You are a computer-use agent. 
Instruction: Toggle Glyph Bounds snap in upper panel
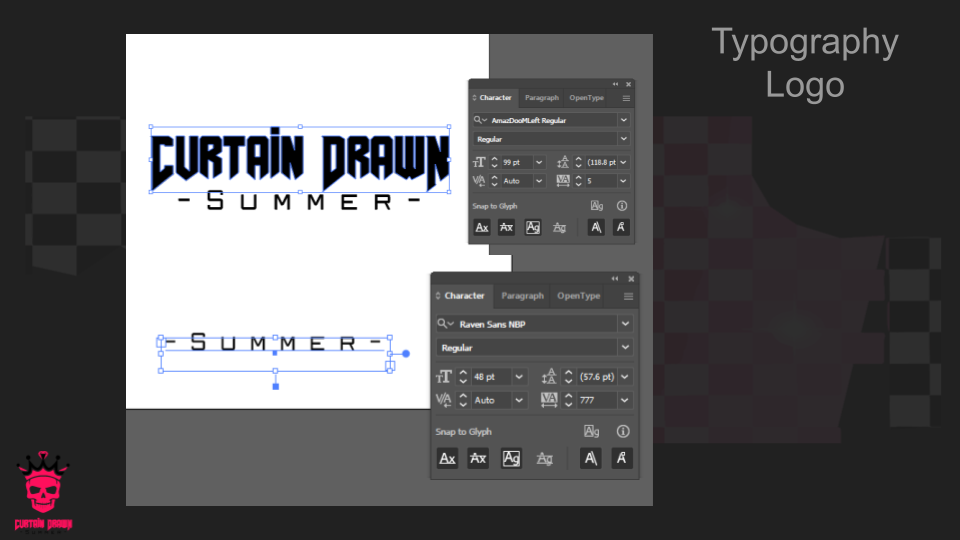coord(533,227)
